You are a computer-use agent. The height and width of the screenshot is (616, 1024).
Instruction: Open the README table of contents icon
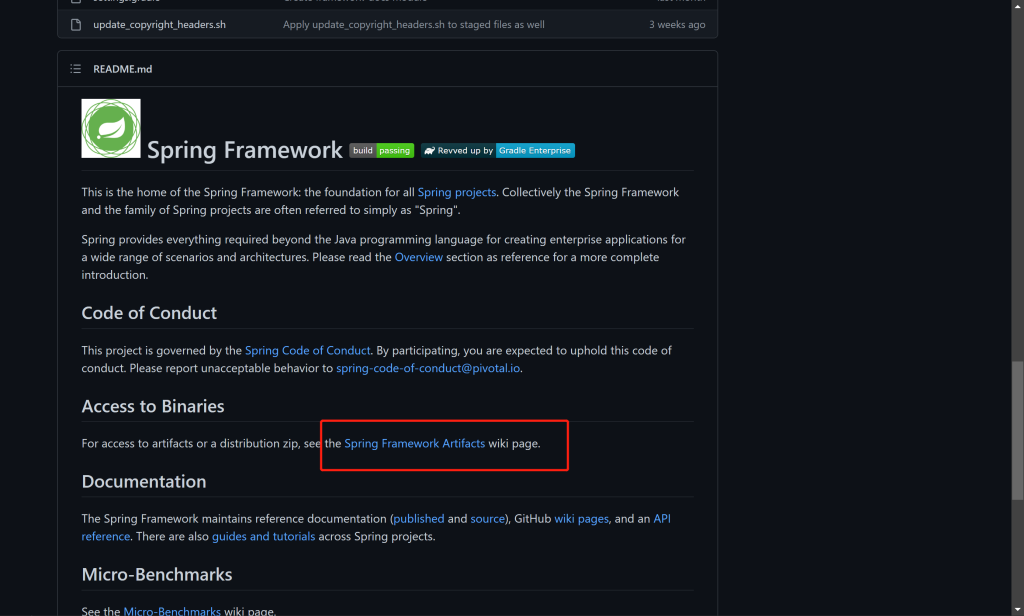click(x=76, y=69)
